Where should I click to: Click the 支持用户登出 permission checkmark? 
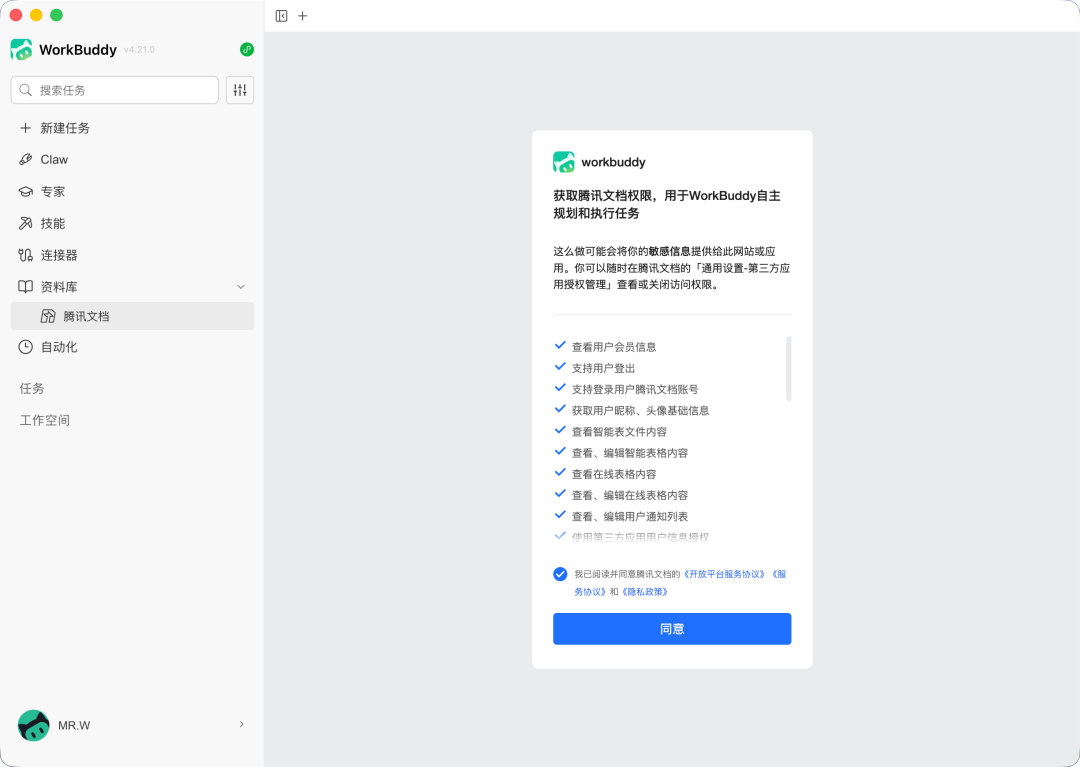tap(560, 367)
